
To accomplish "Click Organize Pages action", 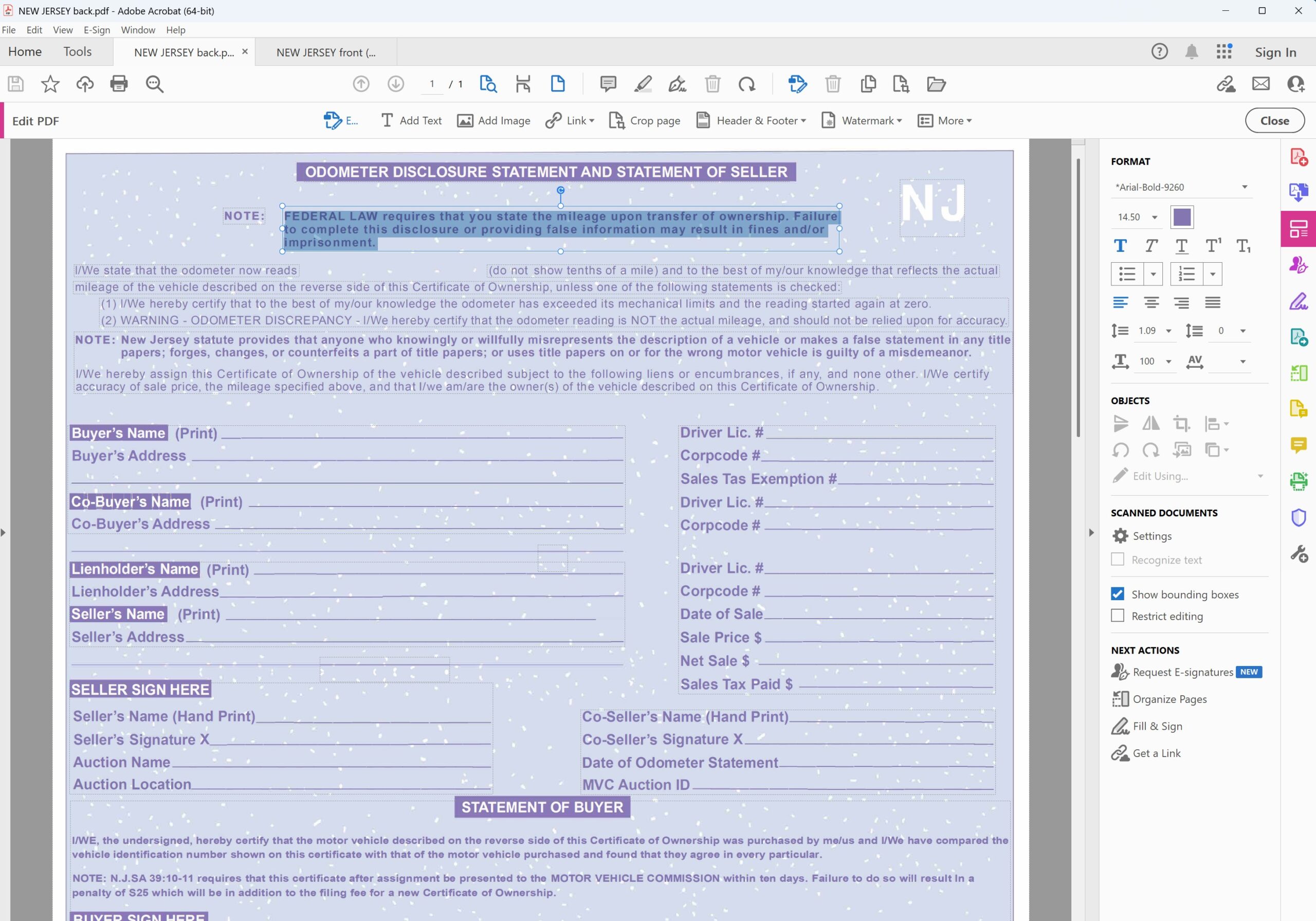I will pos(1159,699).
